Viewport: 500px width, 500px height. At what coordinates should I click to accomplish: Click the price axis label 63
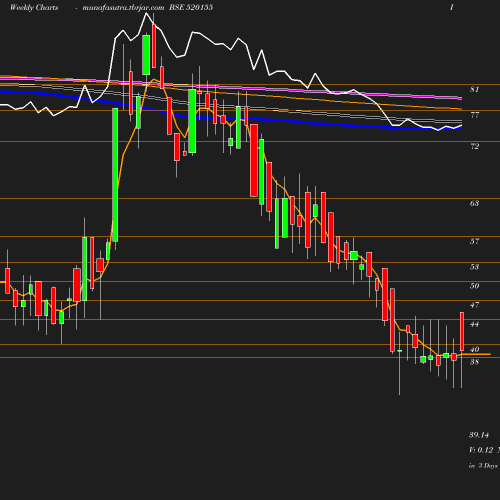(475, 203)
